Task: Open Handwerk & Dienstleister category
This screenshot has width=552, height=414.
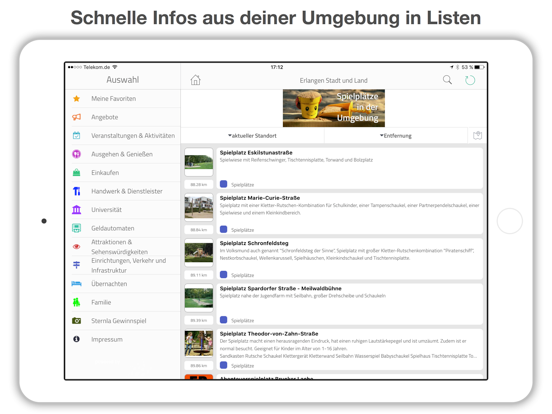Action: pyautogui.click(x=123, y=191)
